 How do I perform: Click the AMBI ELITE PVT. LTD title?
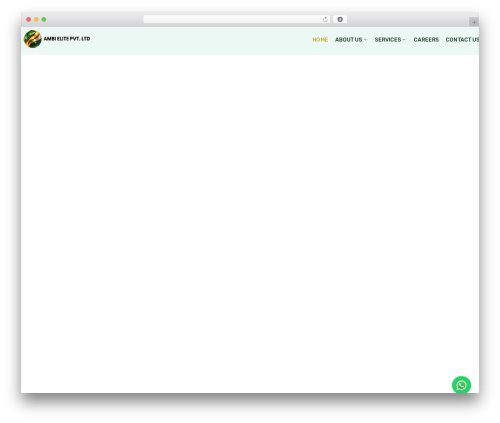click(x=67, y=39)
